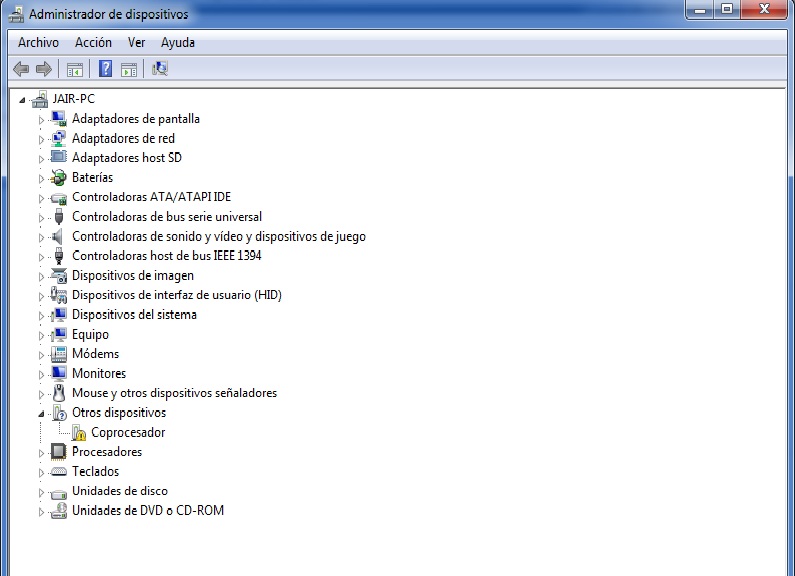Click the show/hide action pane toolbar icon
Image resolution: width=795 pixels, height=576 pixels.
coord(129,69)
